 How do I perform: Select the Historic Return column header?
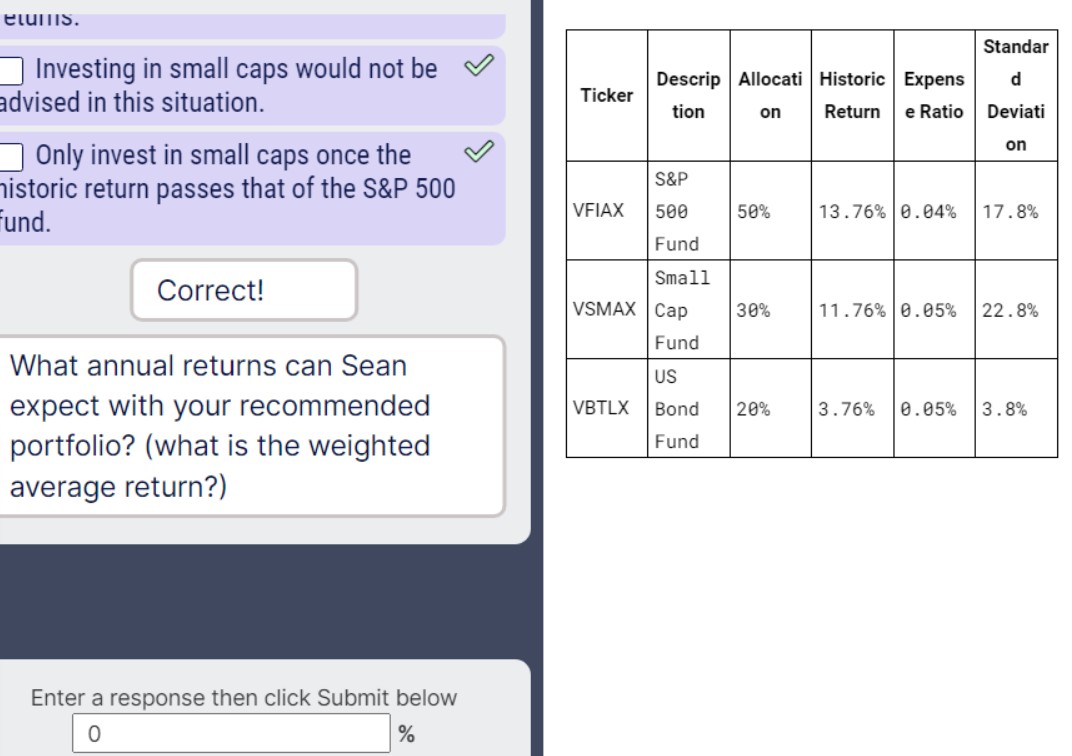pyautogui.click(x=851, y=94)
